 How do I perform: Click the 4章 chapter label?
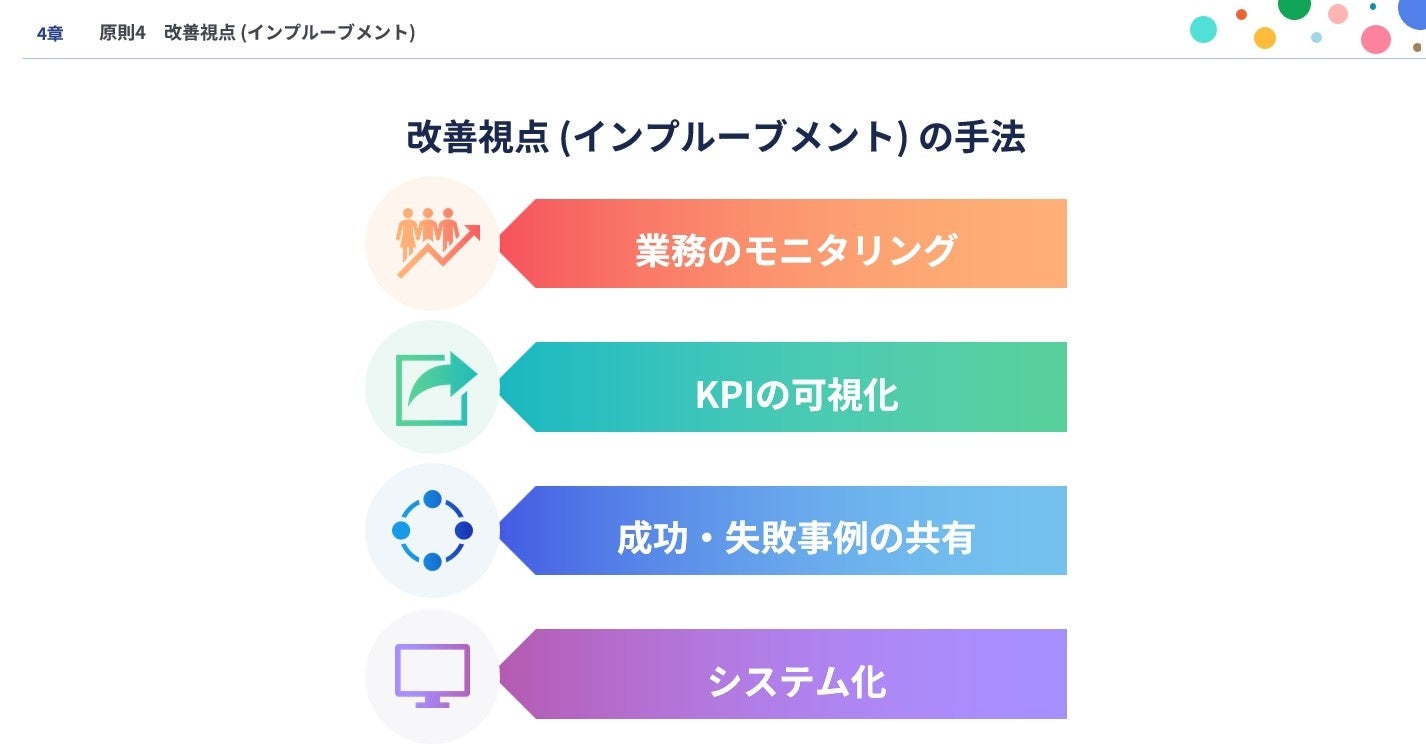pyautogui.click(x=50, y=33)
